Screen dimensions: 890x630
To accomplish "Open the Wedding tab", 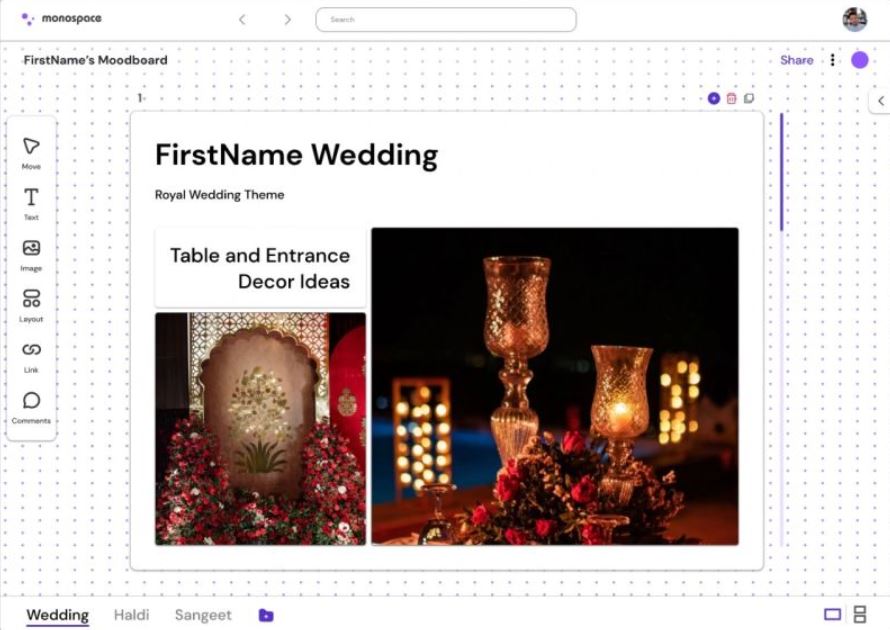I will [x=57, y=615].
